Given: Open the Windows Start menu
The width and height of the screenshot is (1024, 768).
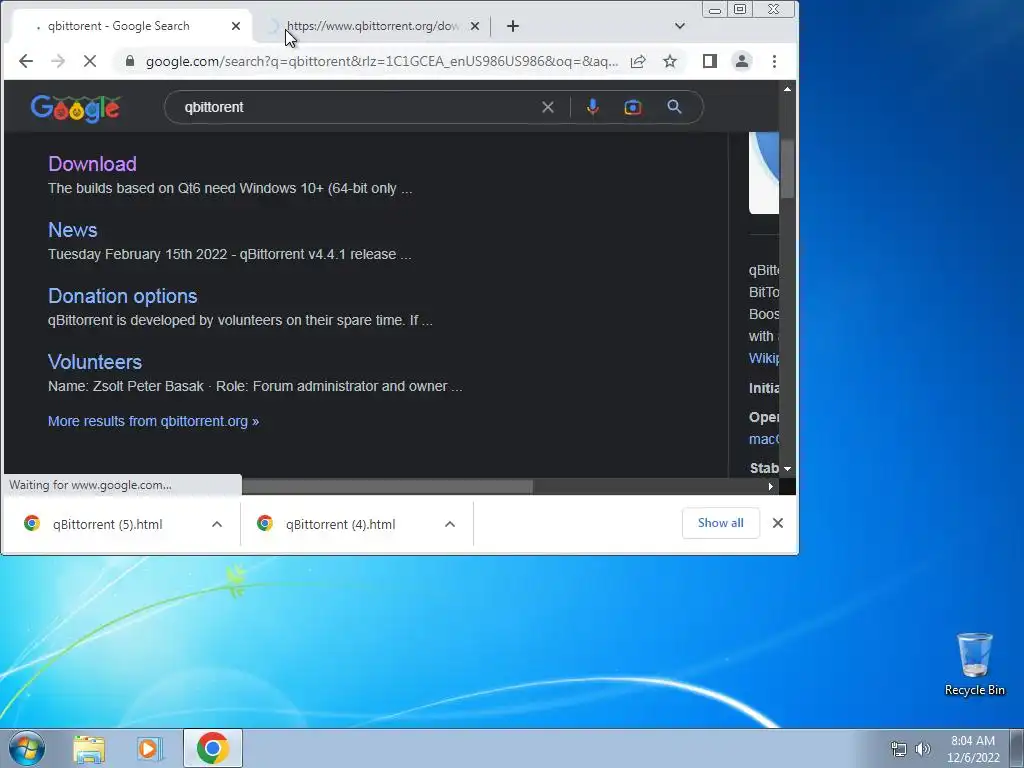Looking at the screenshot, I should point(27,748).
